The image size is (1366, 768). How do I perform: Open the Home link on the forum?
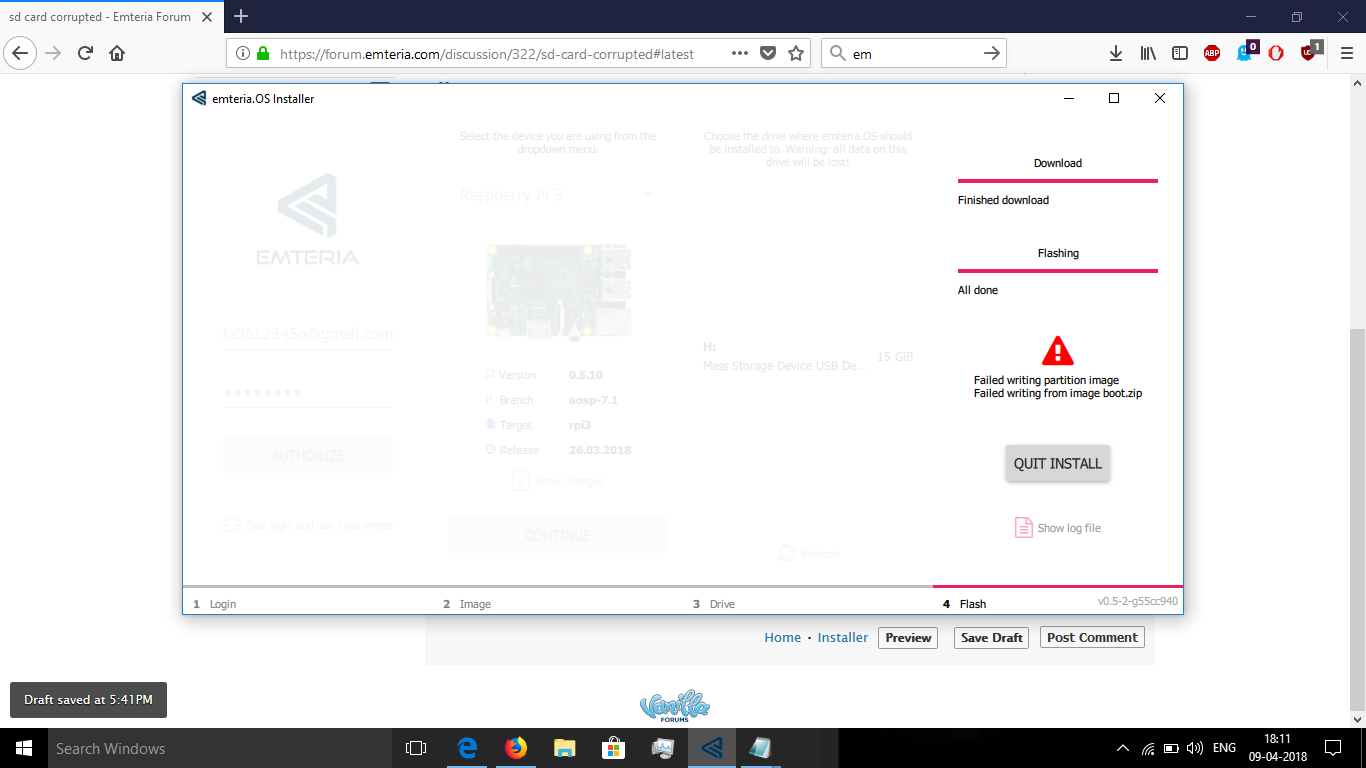point(783,637)
